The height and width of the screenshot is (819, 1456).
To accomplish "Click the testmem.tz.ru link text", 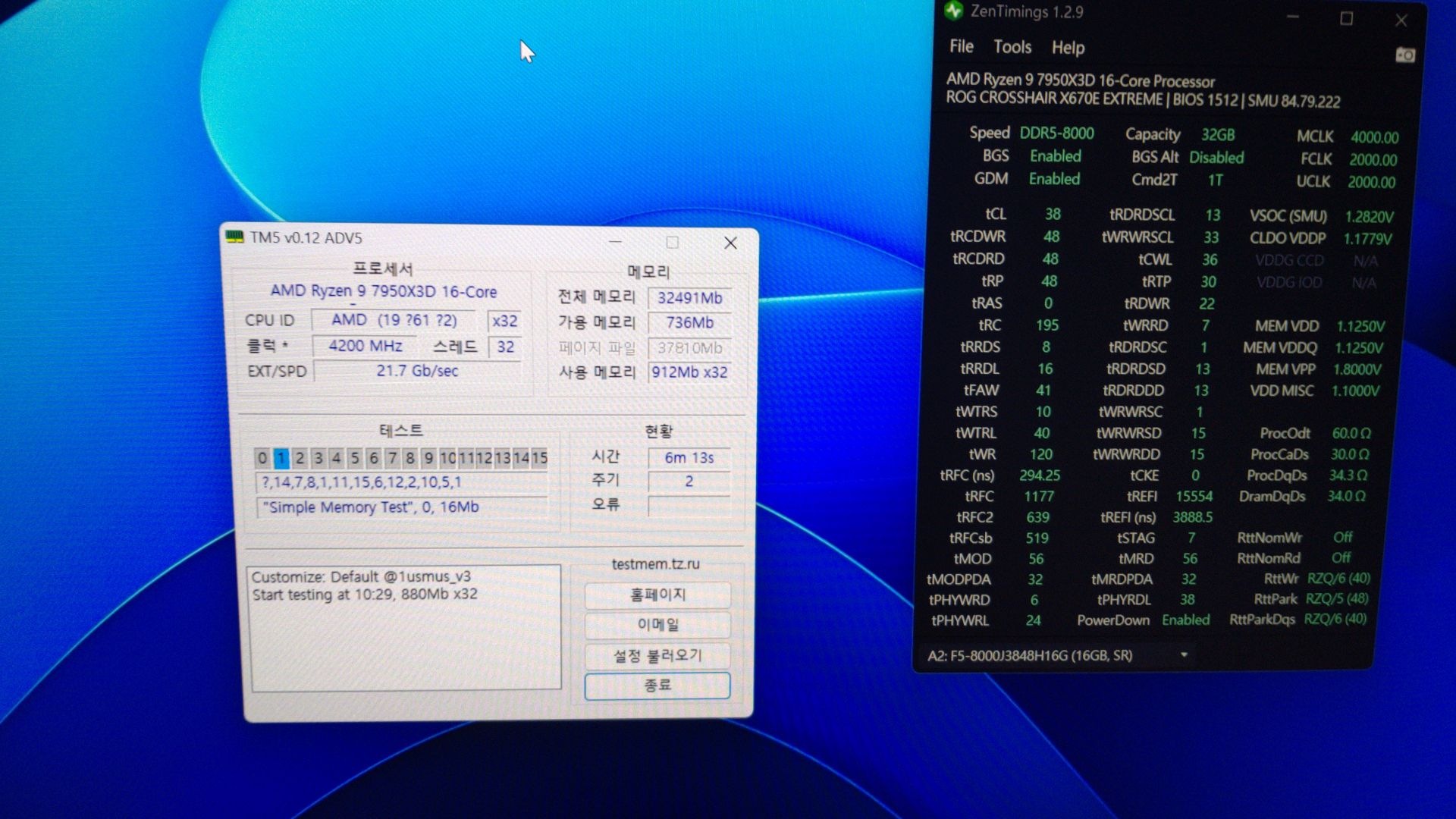I will [x=656, y=563].
